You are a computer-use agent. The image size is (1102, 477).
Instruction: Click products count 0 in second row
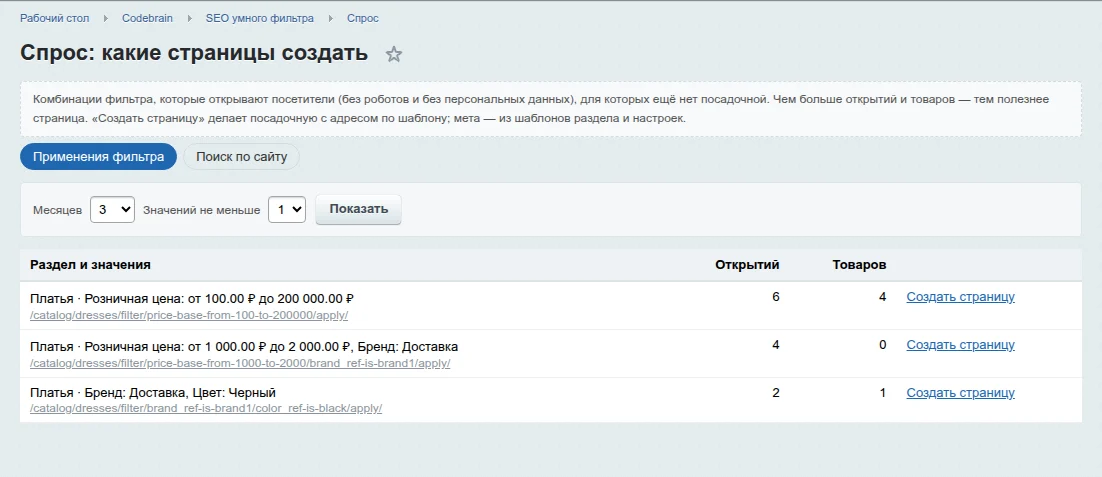883,345
